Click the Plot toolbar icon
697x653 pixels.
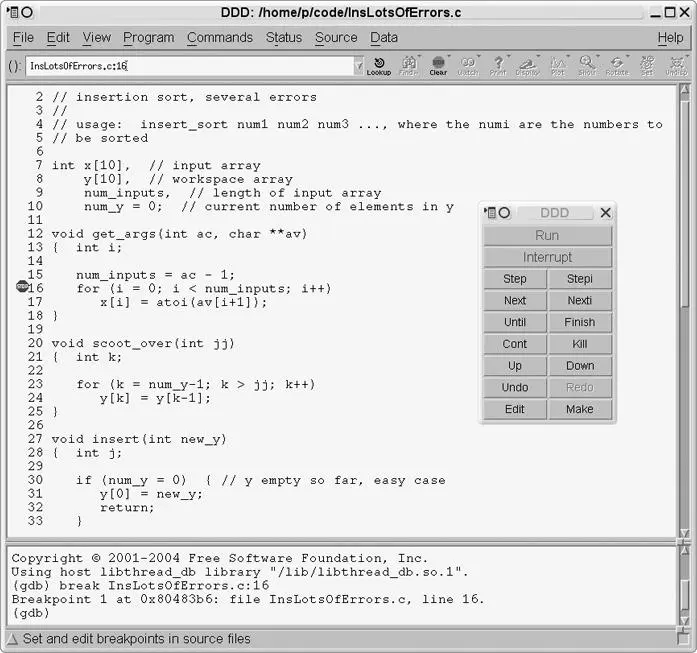point(557,65)
